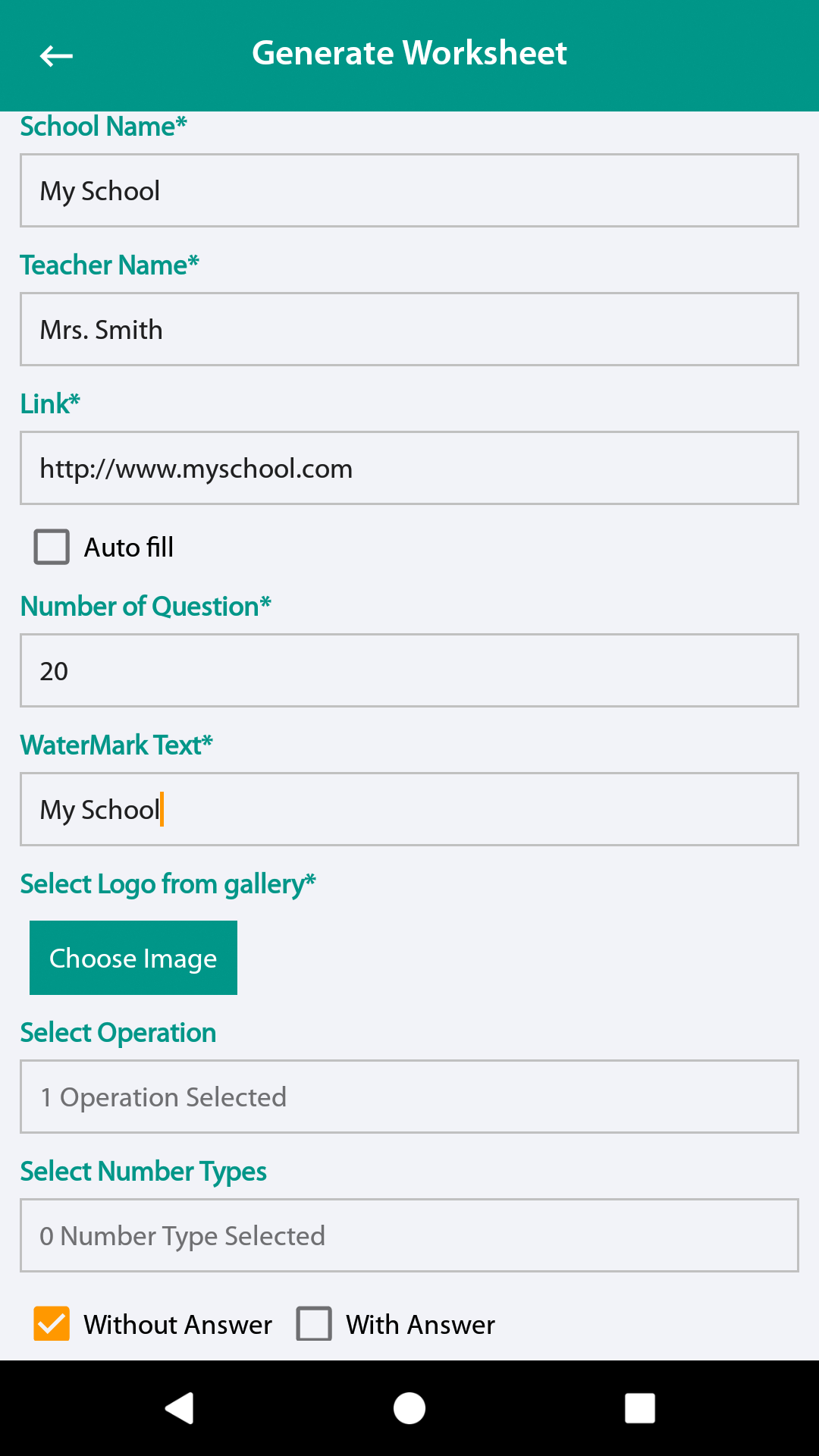The image size is (819, 1456).
Task: Tap the back arrow in header
Action: [x=56, y=55]
